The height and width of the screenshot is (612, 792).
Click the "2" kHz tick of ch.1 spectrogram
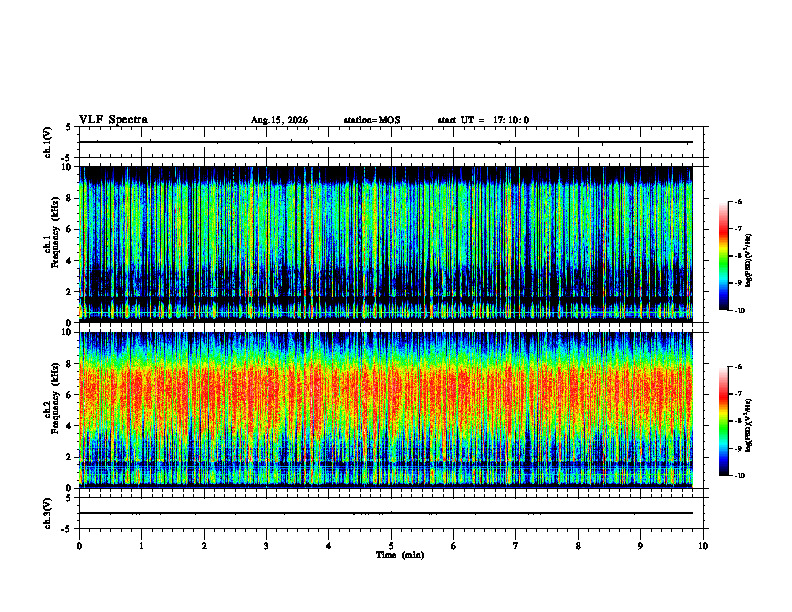tap(69, 291)
